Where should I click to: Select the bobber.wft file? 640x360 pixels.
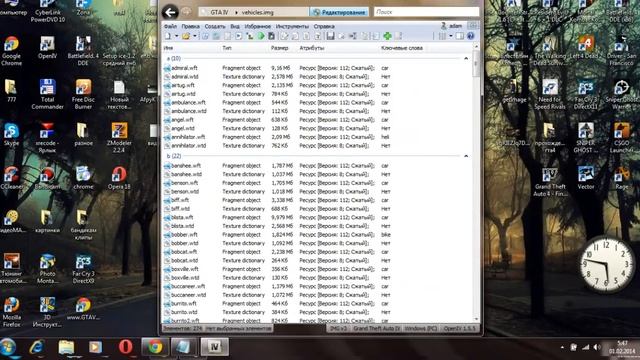tap(184, 235)
